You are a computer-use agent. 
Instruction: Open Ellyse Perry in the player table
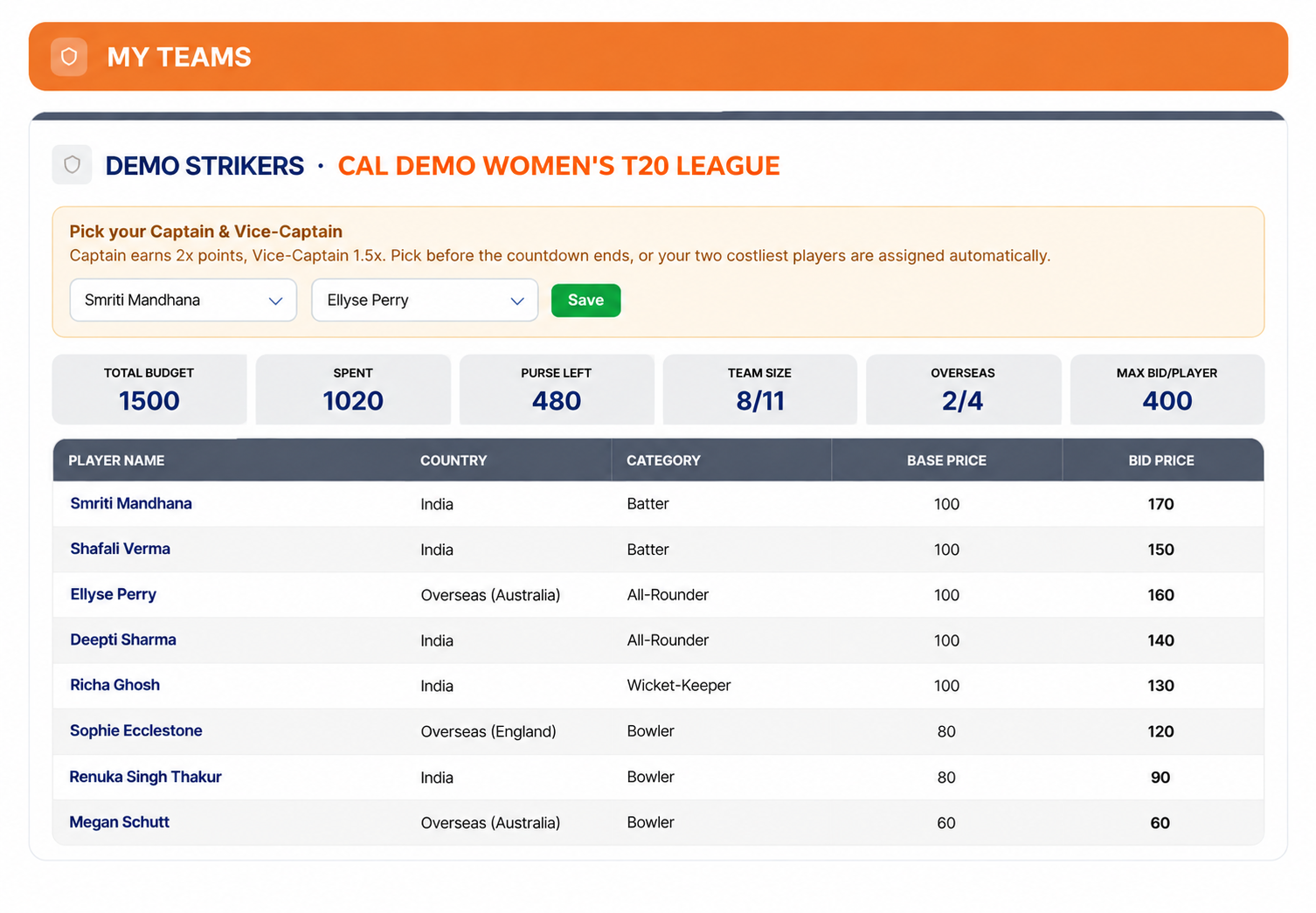(114, 594)
